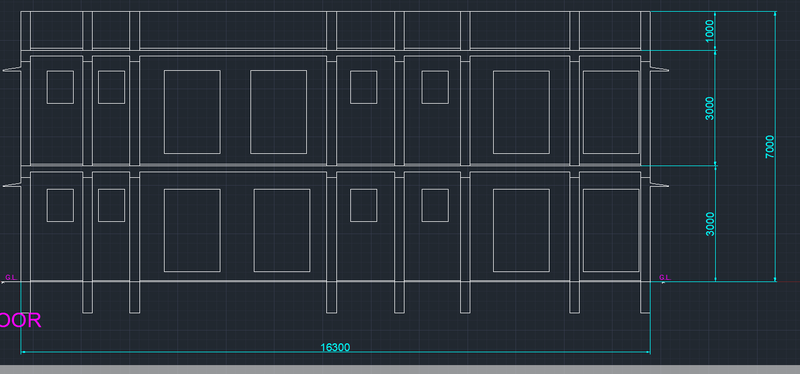Click the rightmost column footing below ground line
800x374 pixels.
coord(645,297)
